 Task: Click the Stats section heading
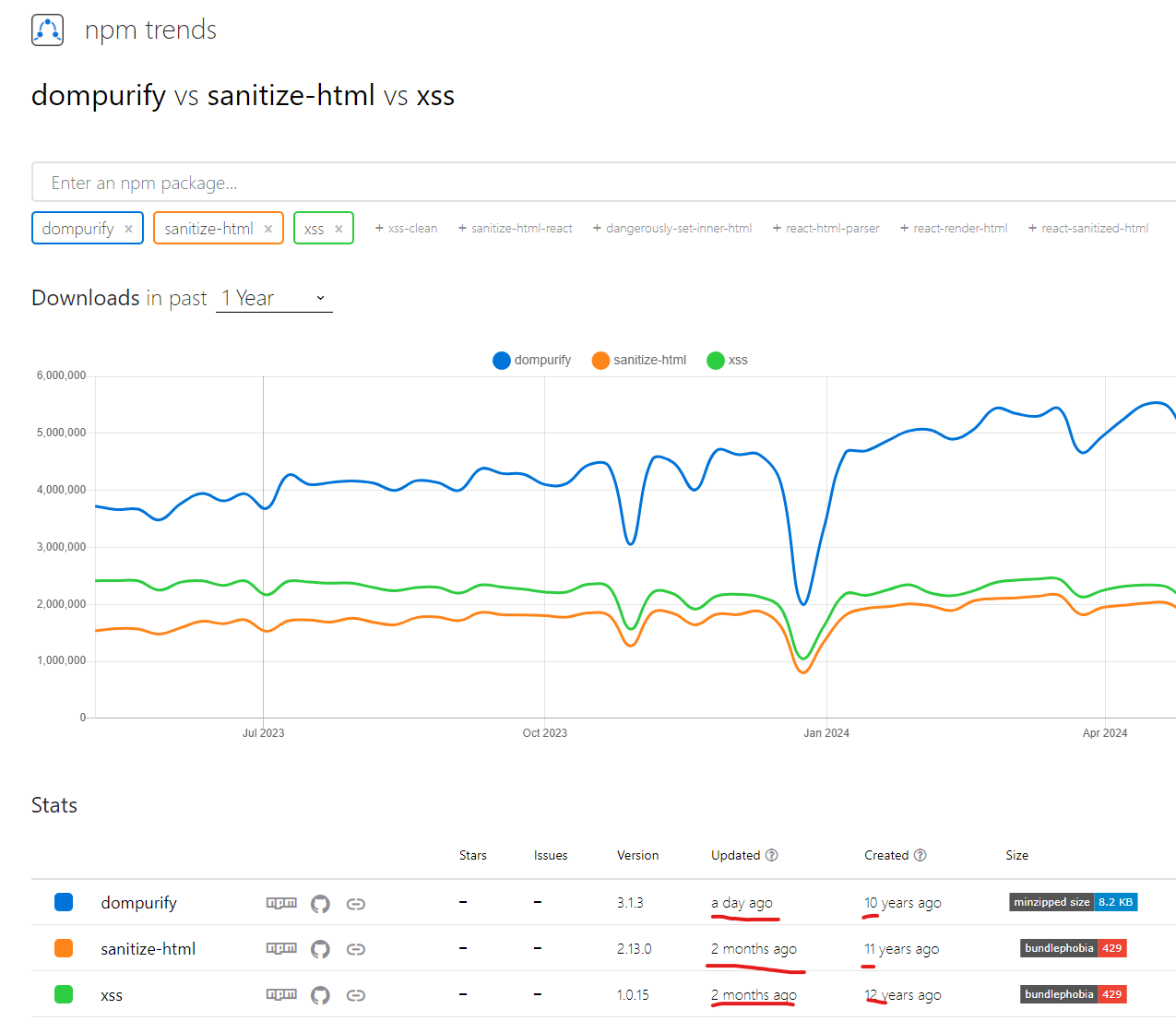[x=54, y=805]
